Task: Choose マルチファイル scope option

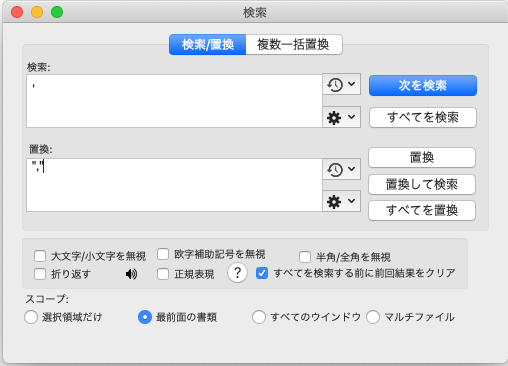Action: 373,317
